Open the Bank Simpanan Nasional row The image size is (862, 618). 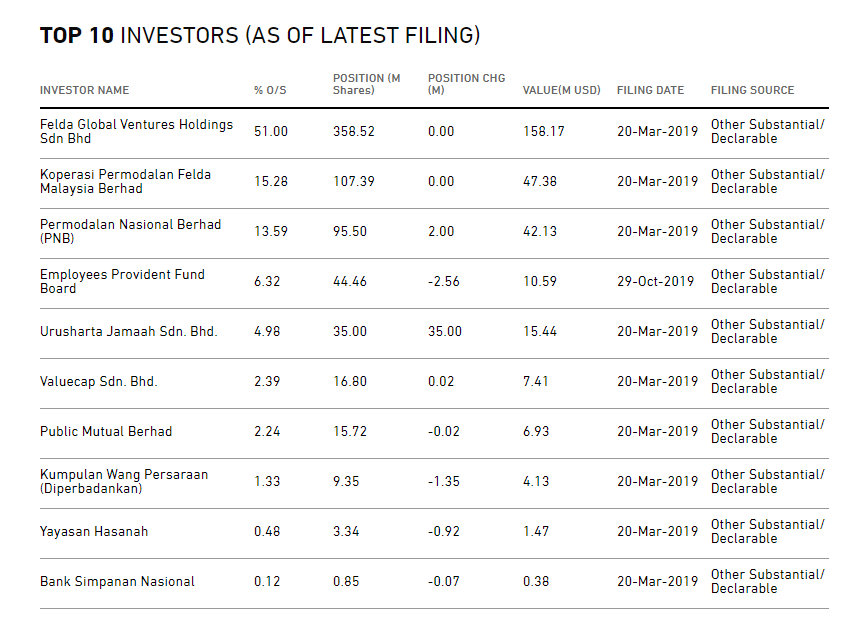pos(117,581)
